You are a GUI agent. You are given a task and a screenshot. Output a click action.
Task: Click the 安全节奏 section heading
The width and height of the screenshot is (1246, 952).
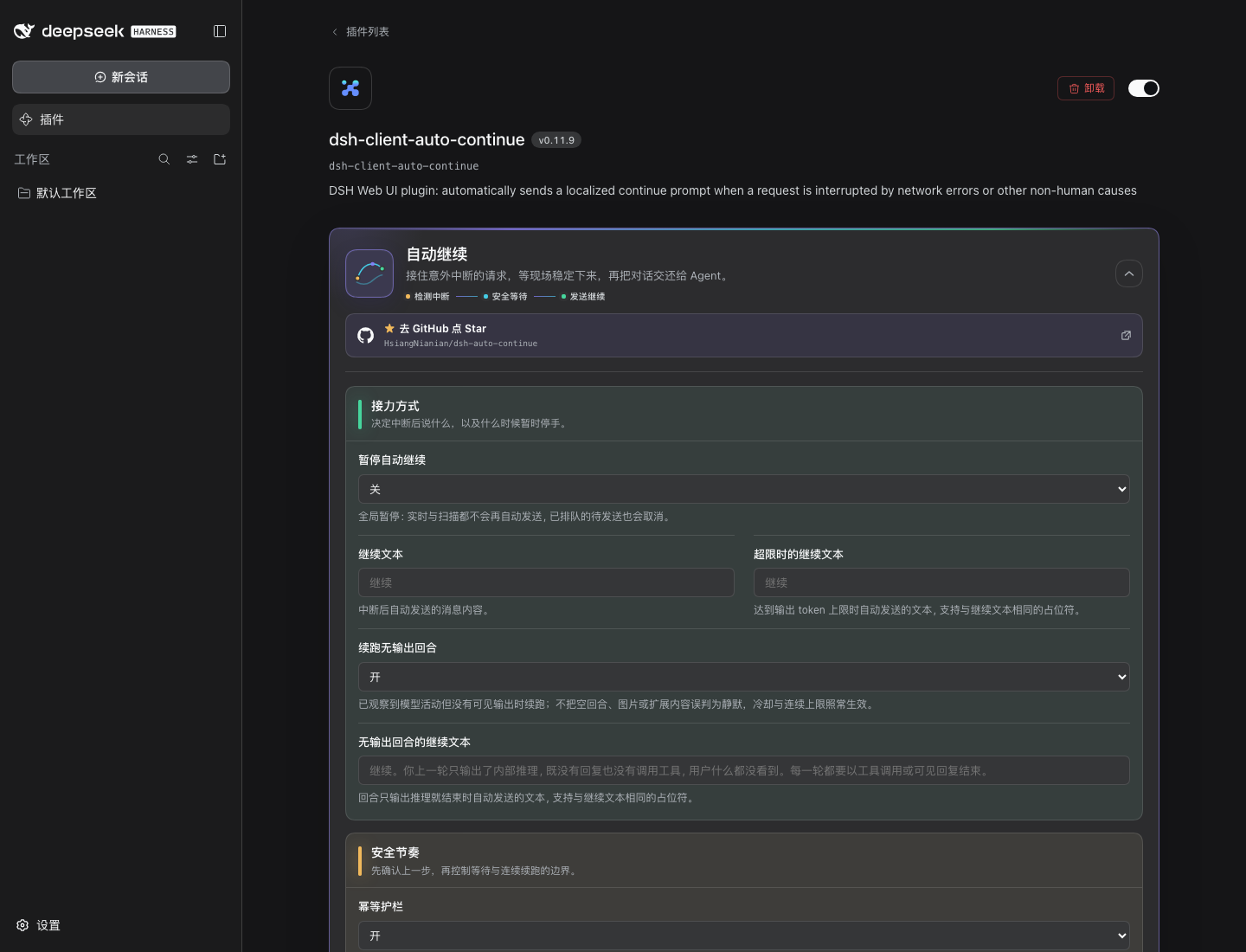(395, 852)
